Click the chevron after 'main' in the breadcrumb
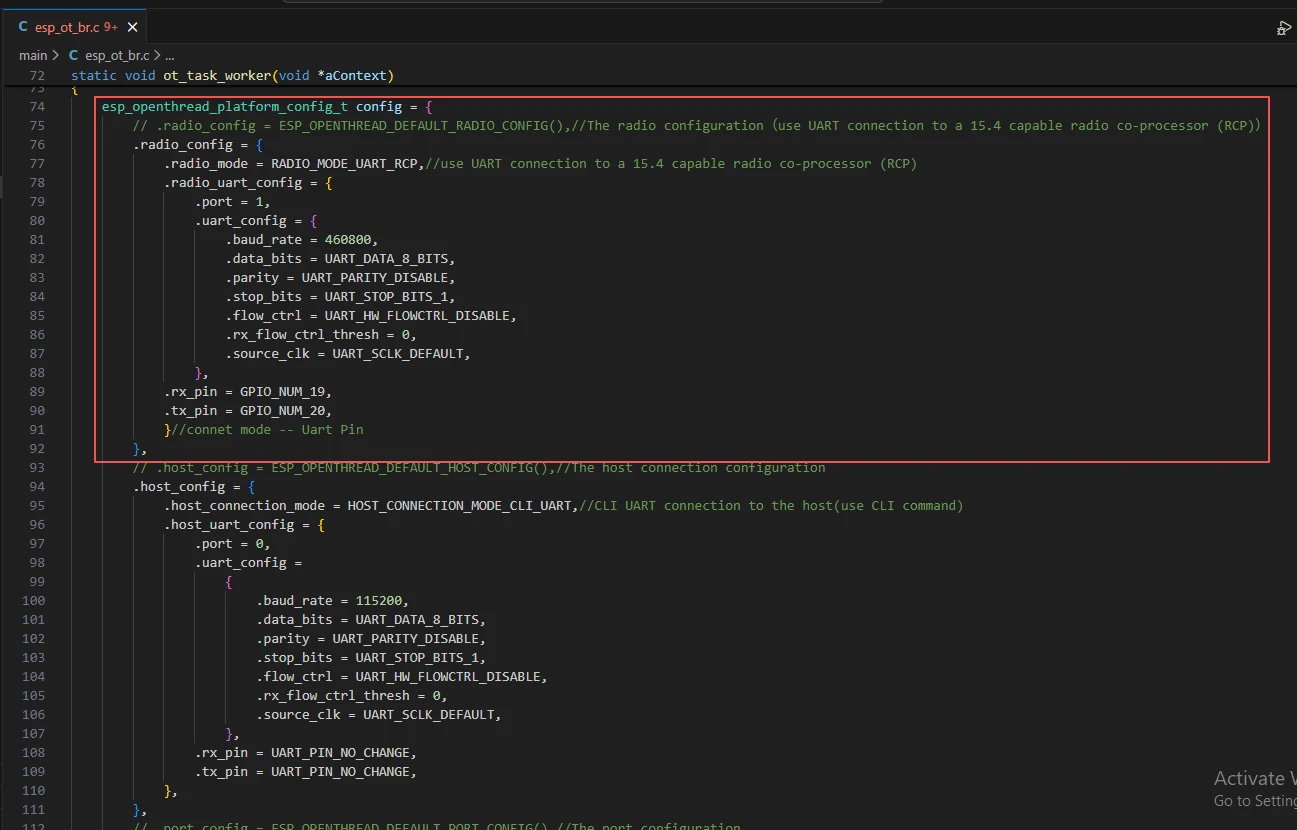The height and width of the screenshot is (830, 1297). tap(56, 56)
